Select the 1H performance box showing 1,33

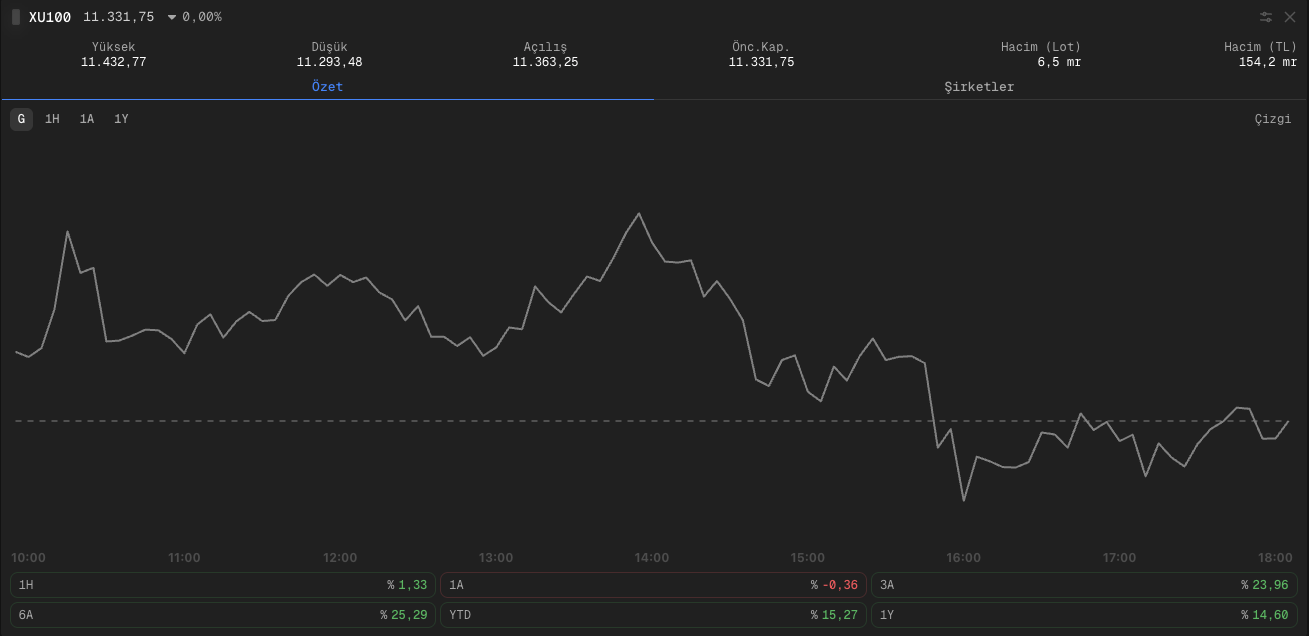pyautogui.click(x=223, y=585)
